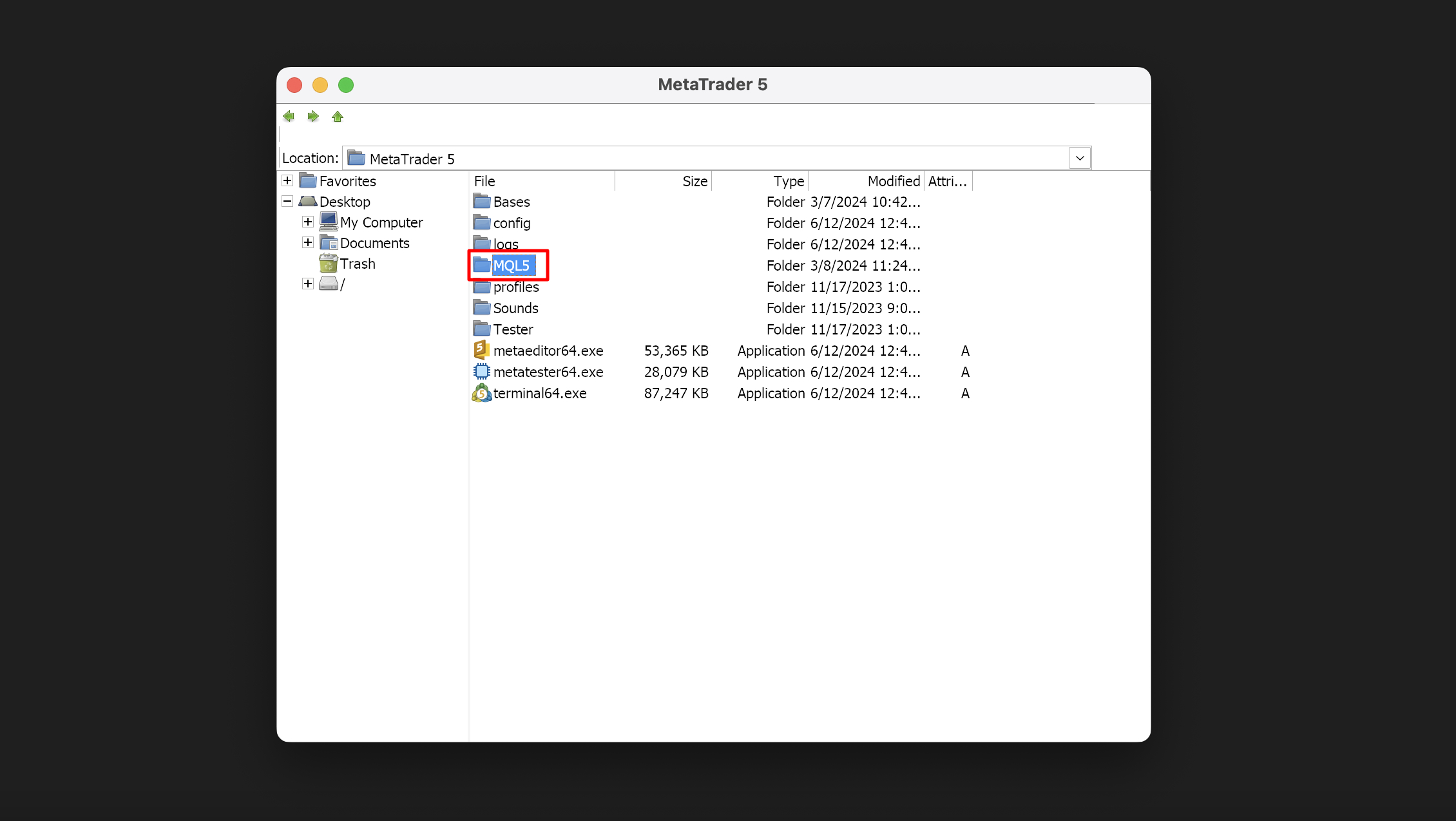Select the MQL5 folder name

[512, 266]
